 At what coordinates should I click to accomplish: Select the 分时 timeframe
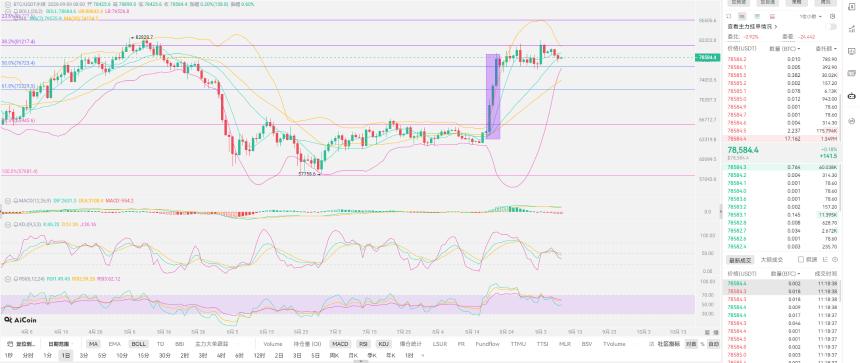pos(27,355)
